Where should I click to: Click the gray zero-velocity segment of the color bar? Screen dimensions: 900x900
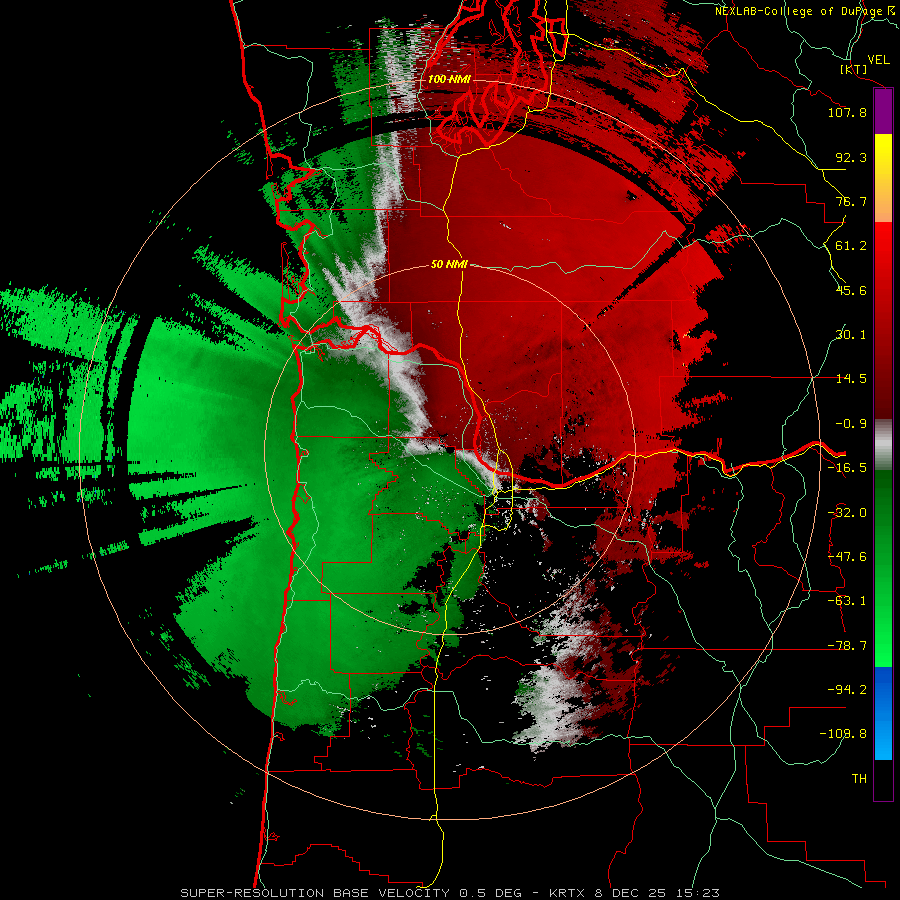point(883,445)
